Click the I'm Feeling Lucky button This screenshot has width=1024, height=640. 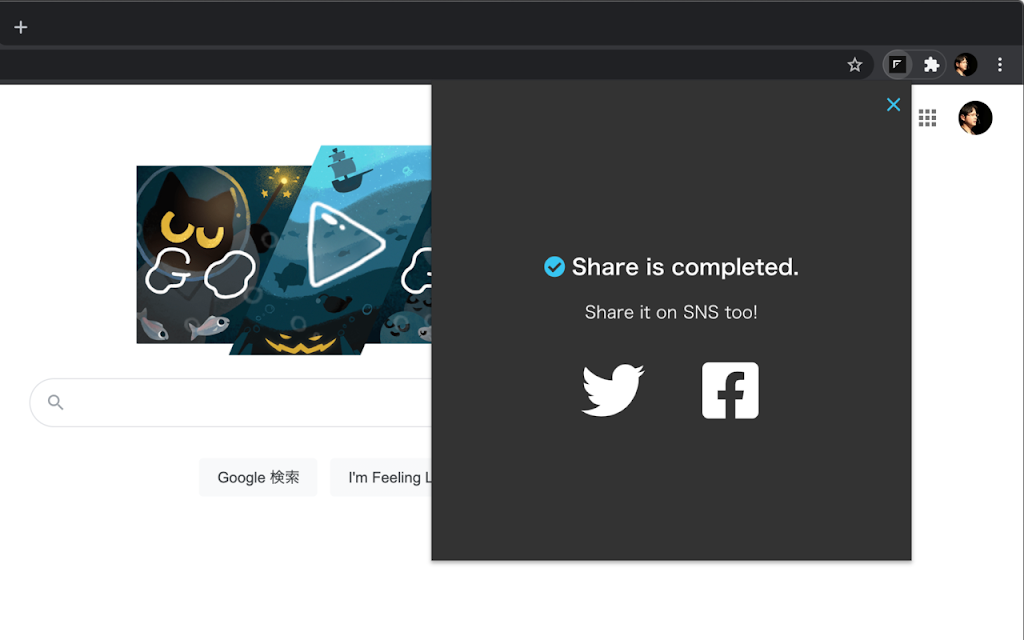[381, 477]
